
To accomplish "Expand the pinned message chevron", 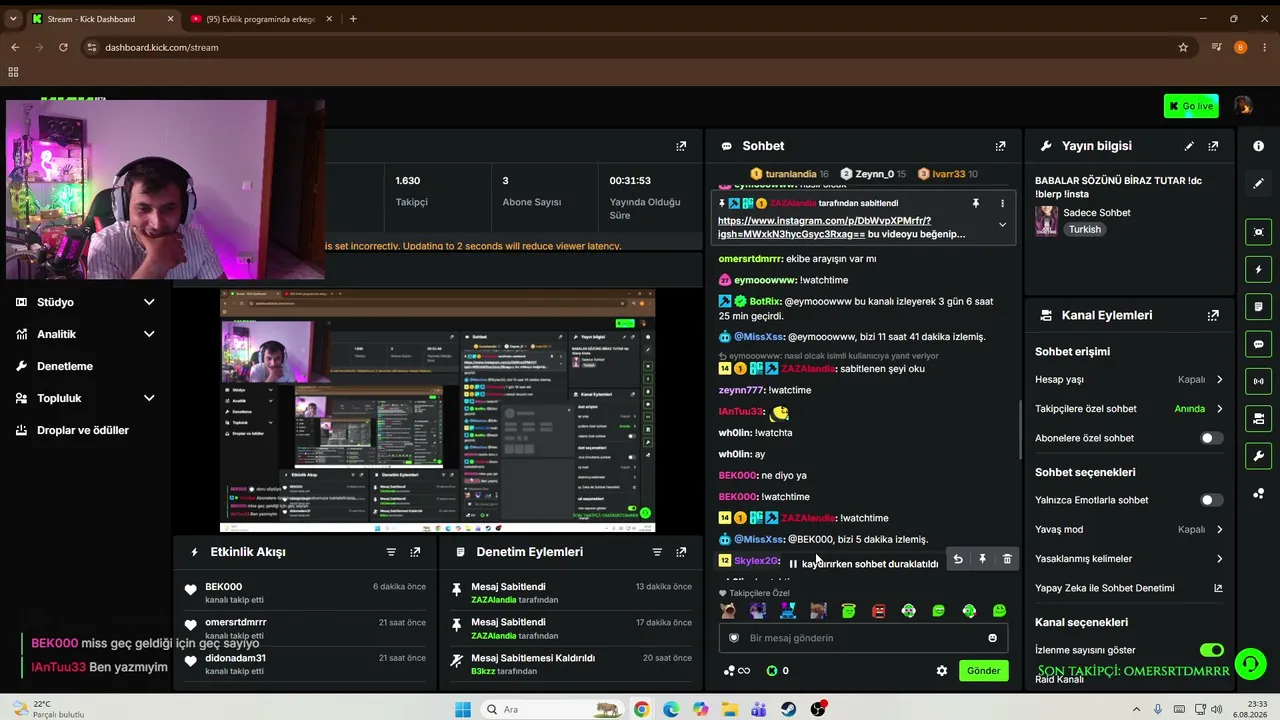I will coord(1002,225).
